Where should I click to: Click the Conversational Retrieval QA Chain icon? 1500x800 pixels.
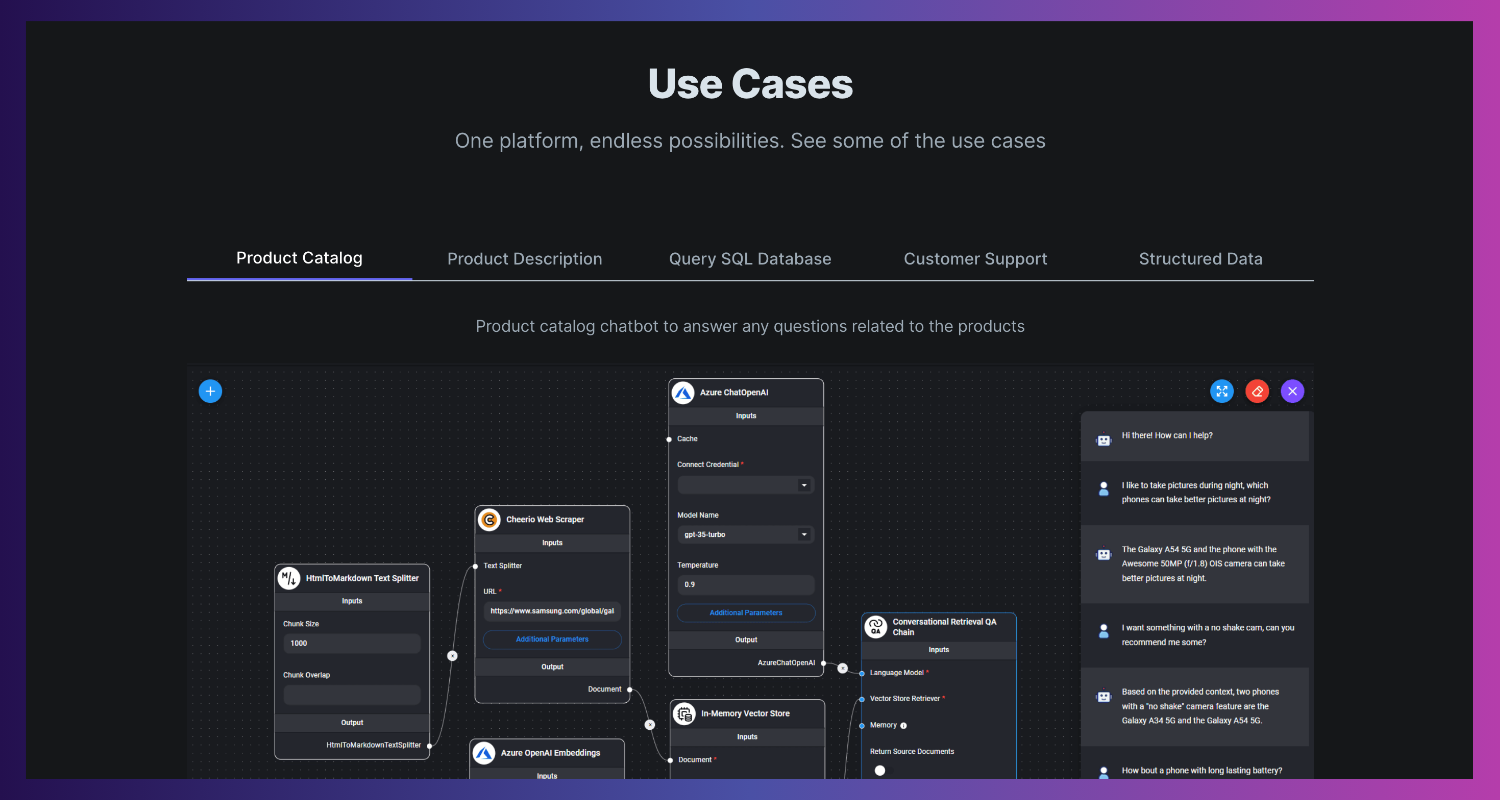875,627
